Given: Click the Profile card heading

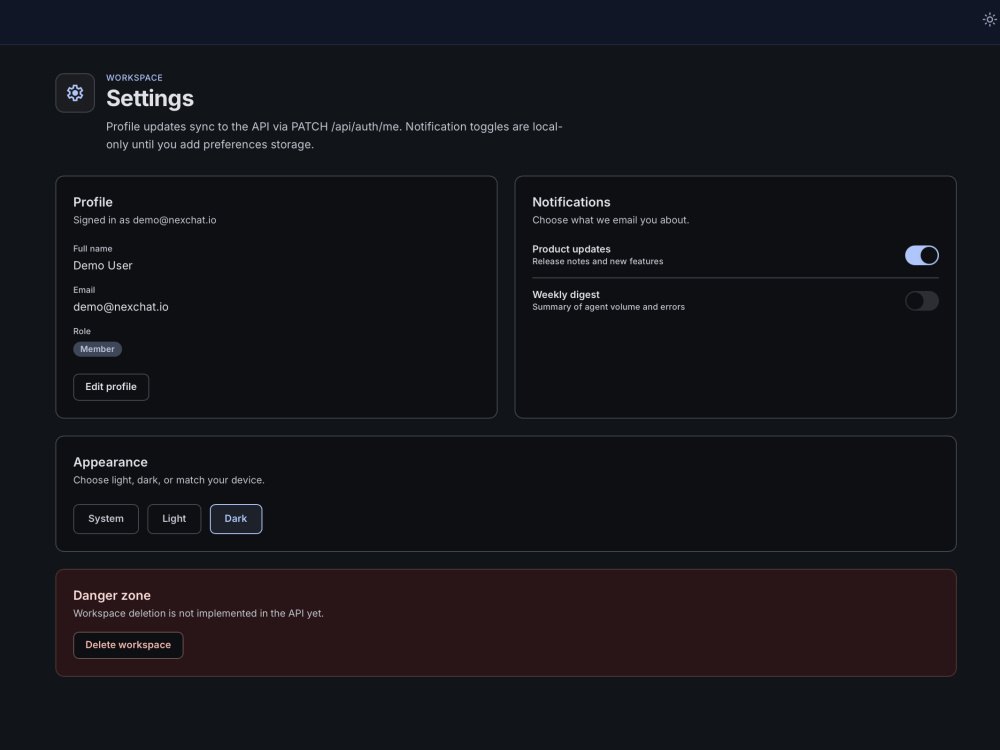Looking at the screenshot, I should pos(93,202).
